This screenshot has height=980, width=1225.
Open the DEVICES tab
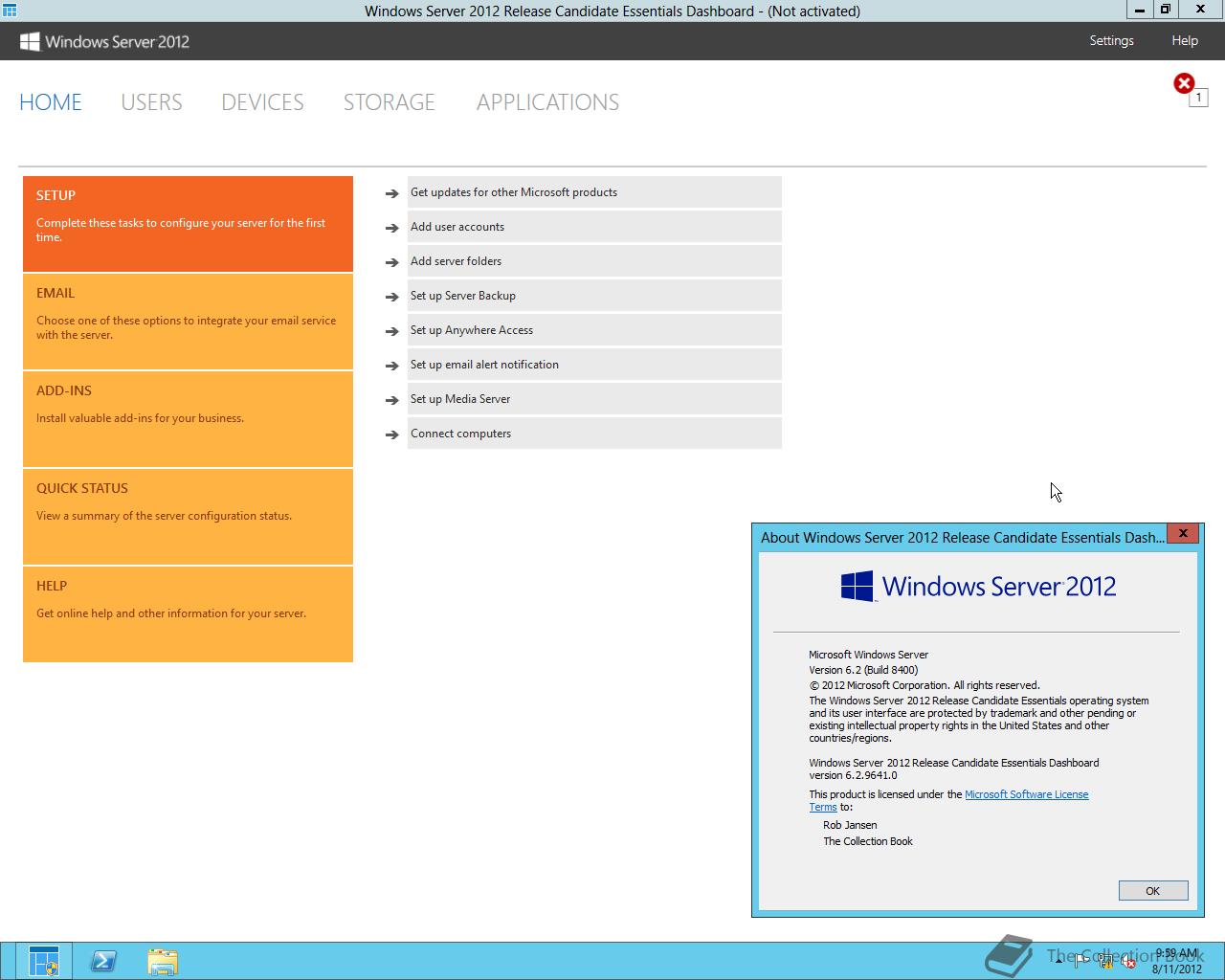(x=262, y=102)
